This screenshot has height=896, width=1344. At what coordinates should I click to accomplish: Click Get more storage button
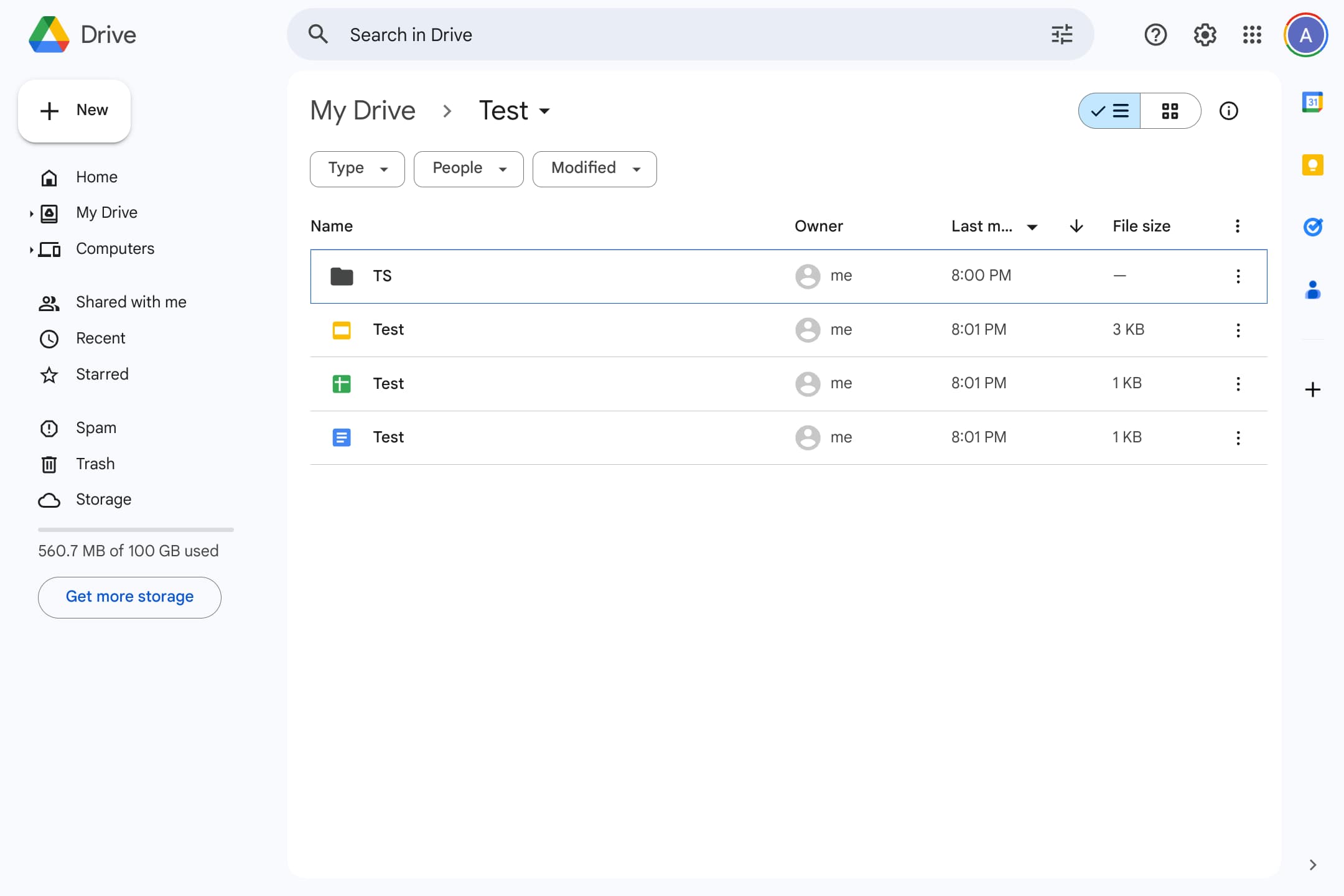click(x=129, y=597)
